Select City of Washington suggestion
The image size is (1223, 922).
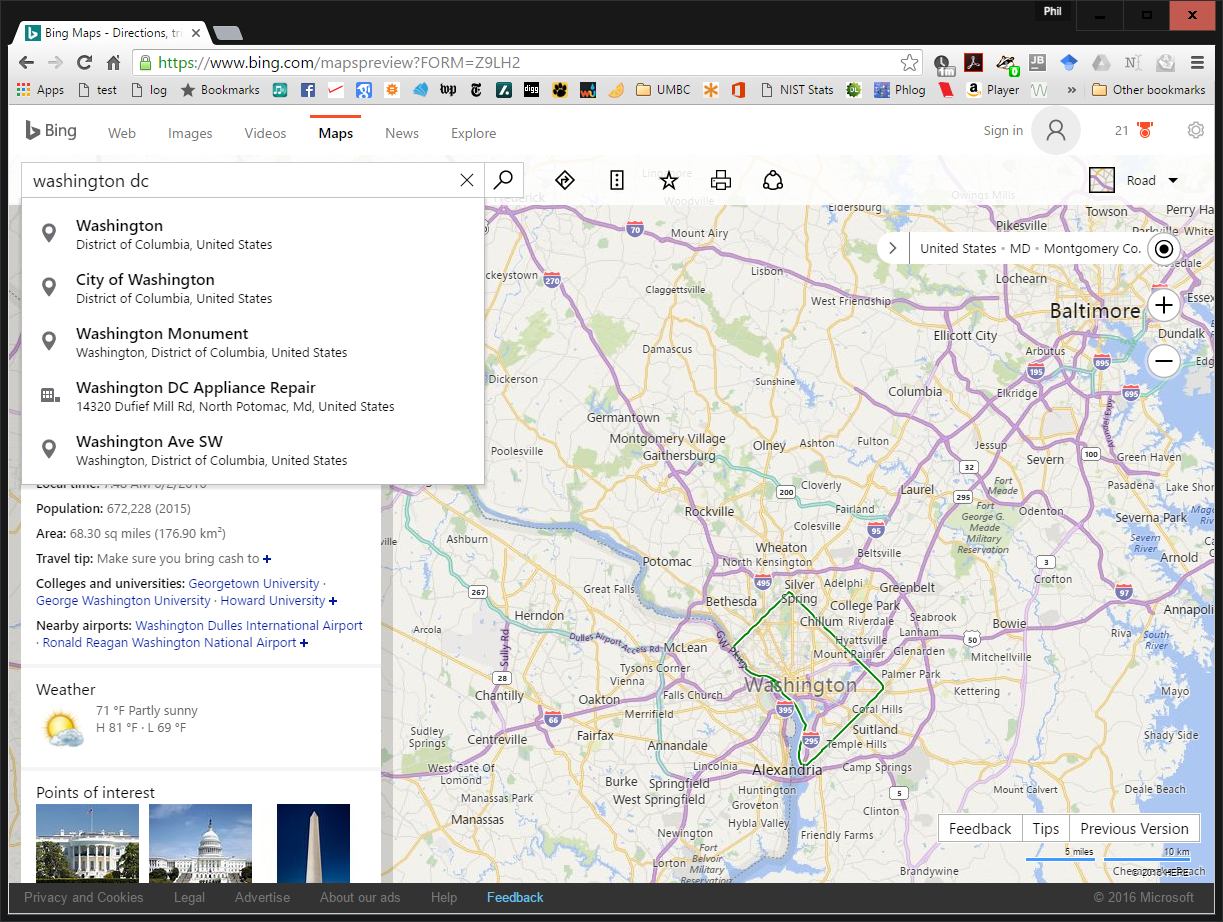pos(253,288)
